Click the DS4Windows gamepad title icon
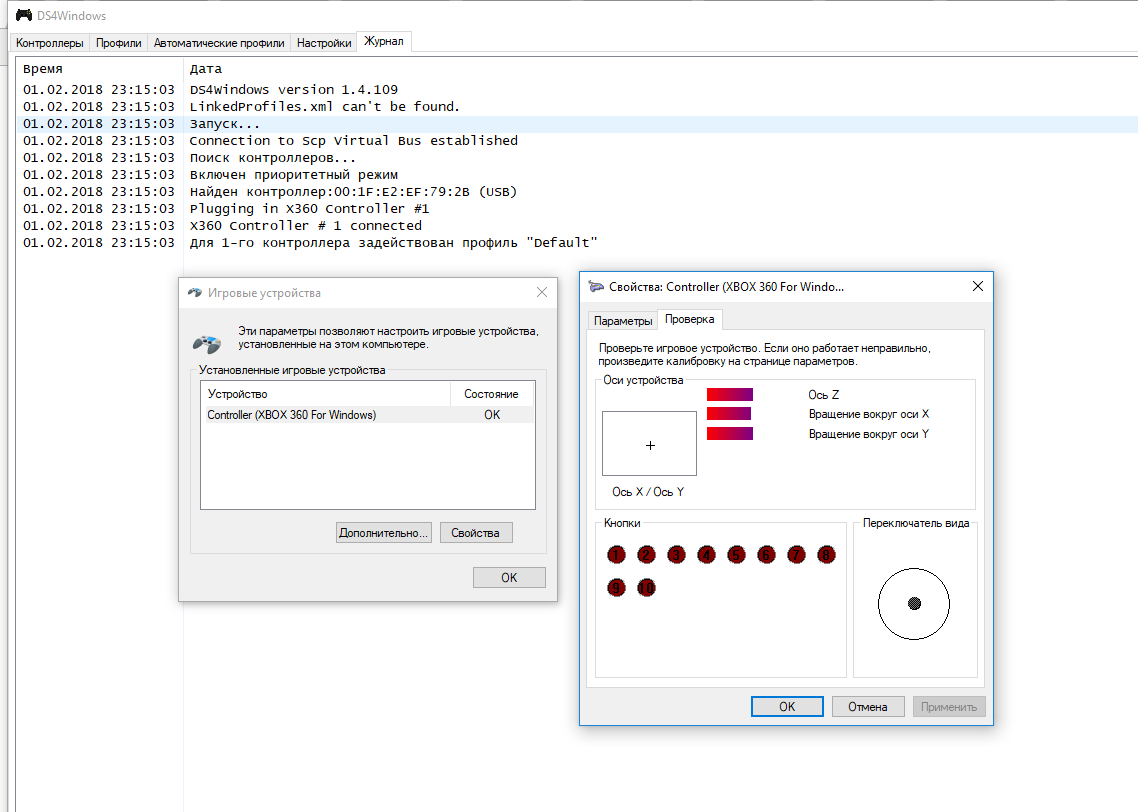The width and height of the screenshot is (1138, 812). [24, 15]
